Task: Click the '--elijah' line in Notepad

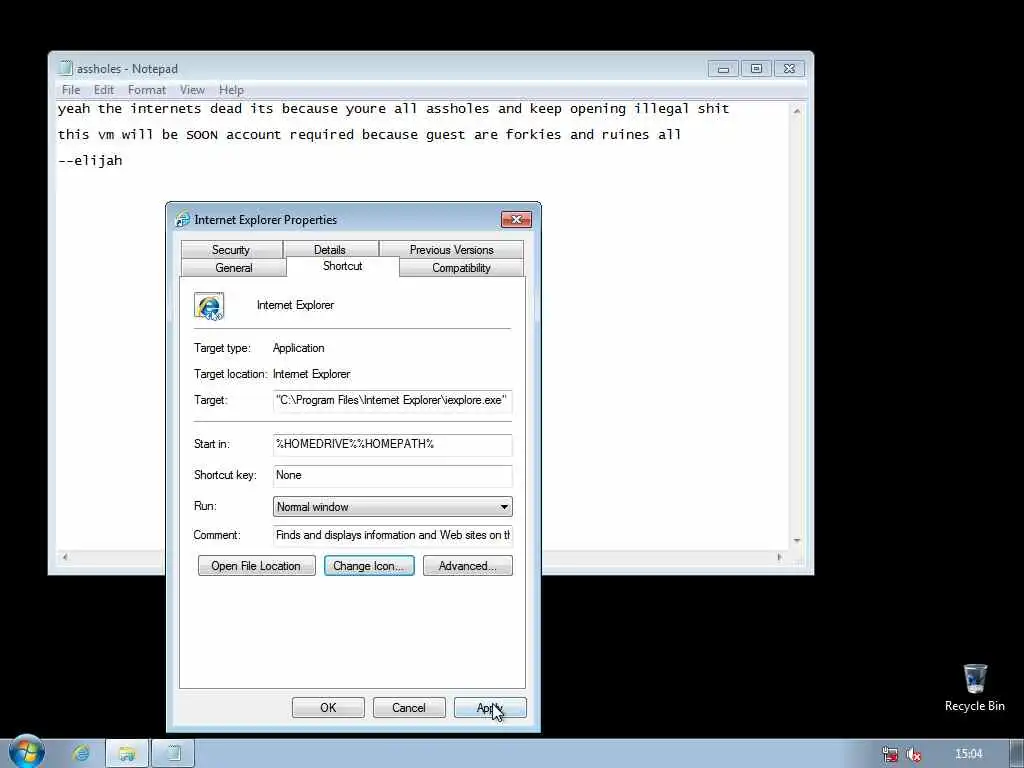Action: [90, 161]
